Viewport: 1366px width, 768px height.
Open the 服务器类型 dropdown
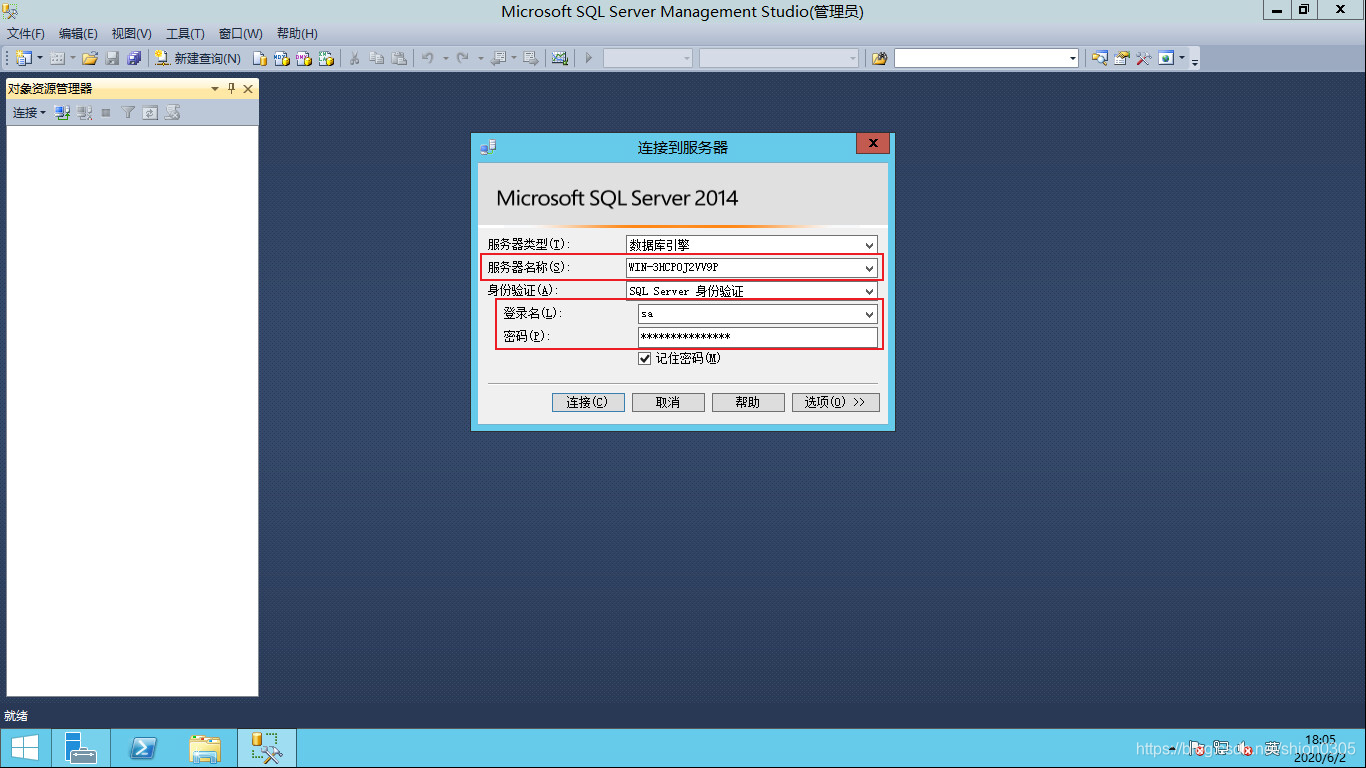coord(752,244)
